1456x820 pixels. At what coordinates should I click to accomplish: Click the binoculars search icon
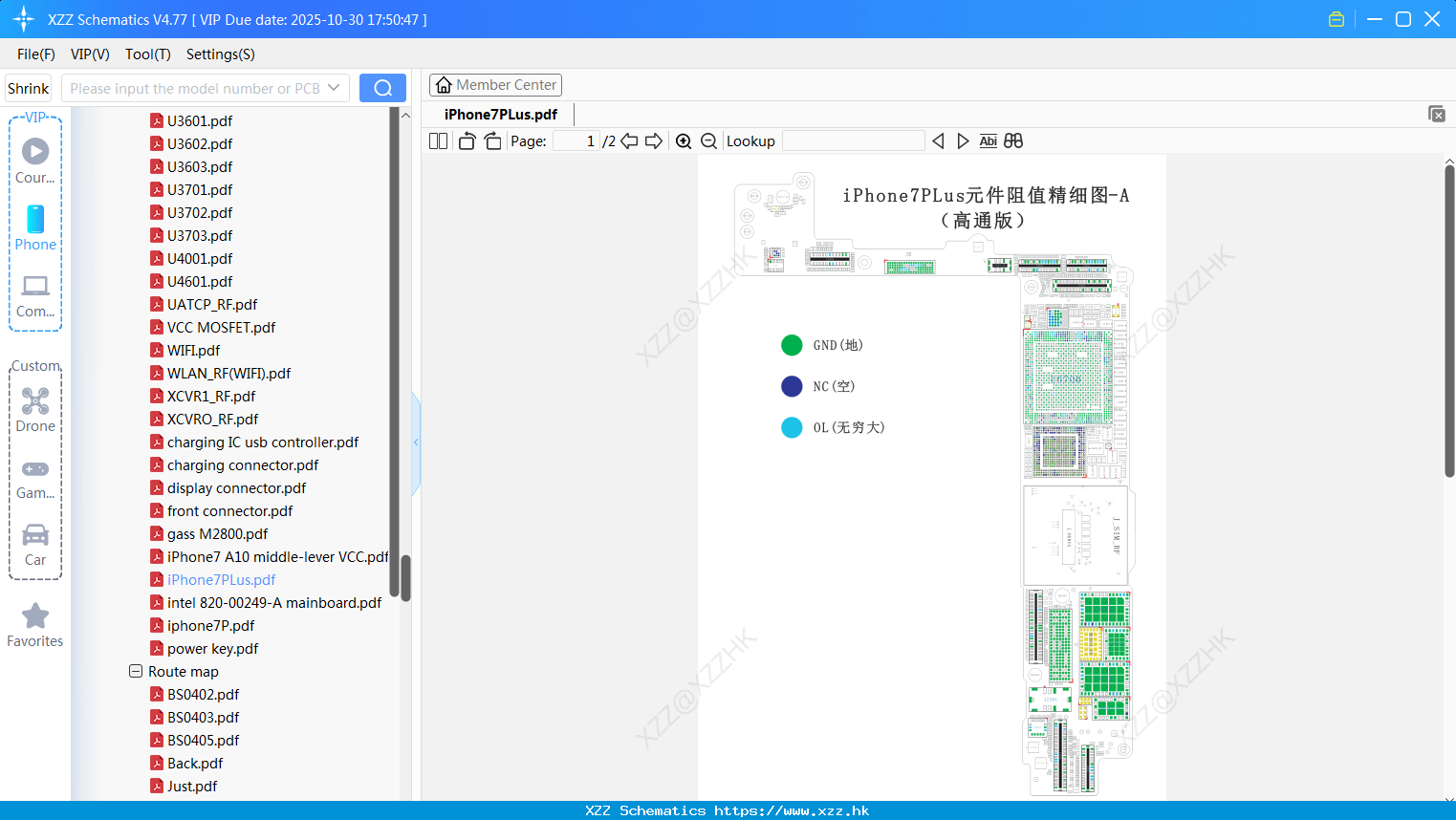(1013, 140)
